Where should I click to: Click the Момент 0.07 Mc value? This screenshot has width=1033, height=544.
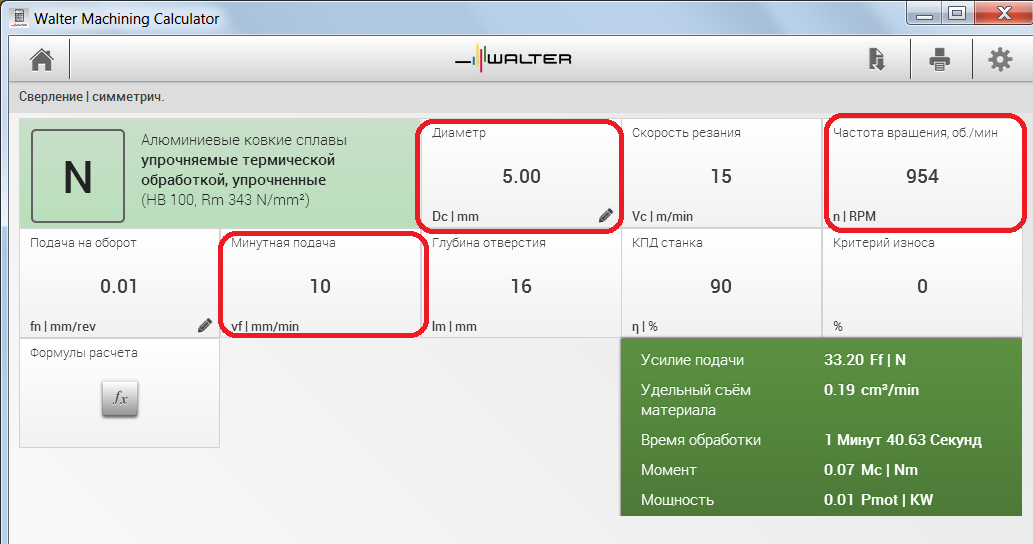click(x=870, y=470)
